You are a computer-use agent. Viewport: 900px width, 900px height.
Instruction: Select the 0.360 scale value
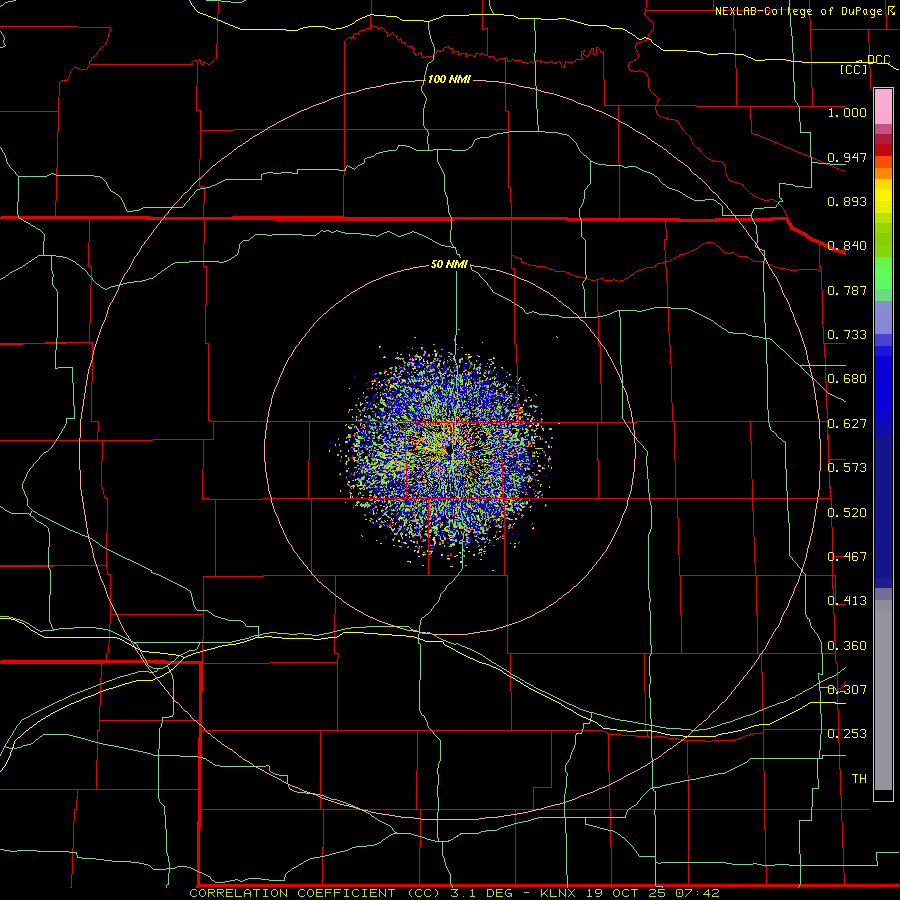click(847, 646)
